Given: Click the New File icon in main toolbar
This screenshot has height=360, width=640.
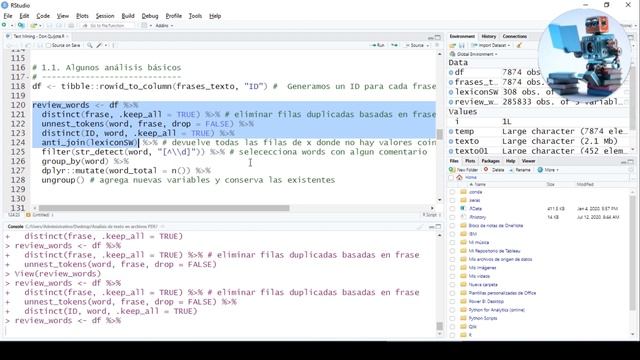Looking at the screenshot, I should [x=4, y=25].
